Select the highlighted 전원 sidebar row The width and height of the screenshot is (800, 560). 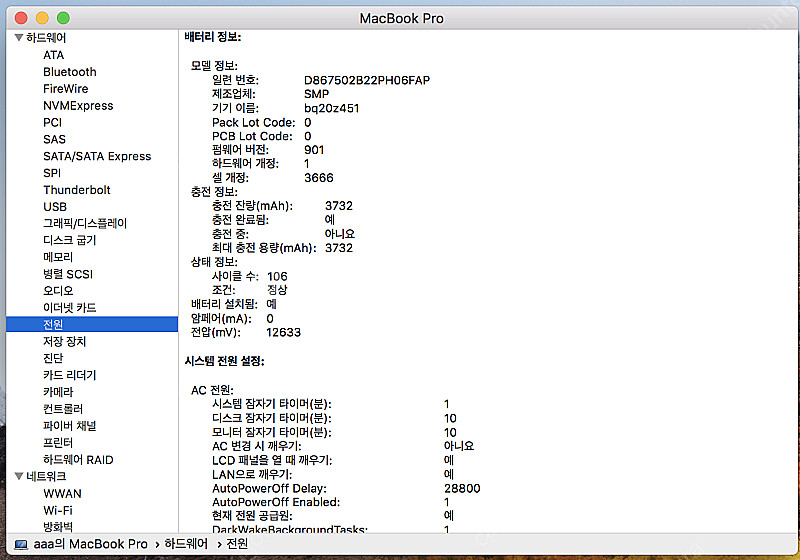click(92, 324)
